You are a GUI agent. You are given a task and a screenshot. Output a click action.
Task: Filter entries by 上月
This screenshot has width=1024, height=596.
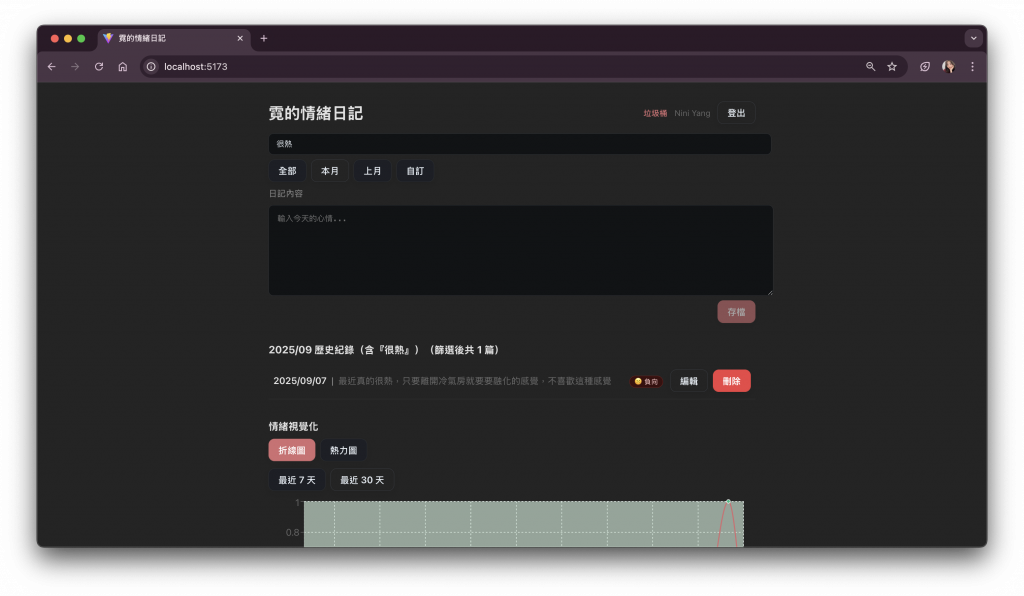(x=372, y=171)
